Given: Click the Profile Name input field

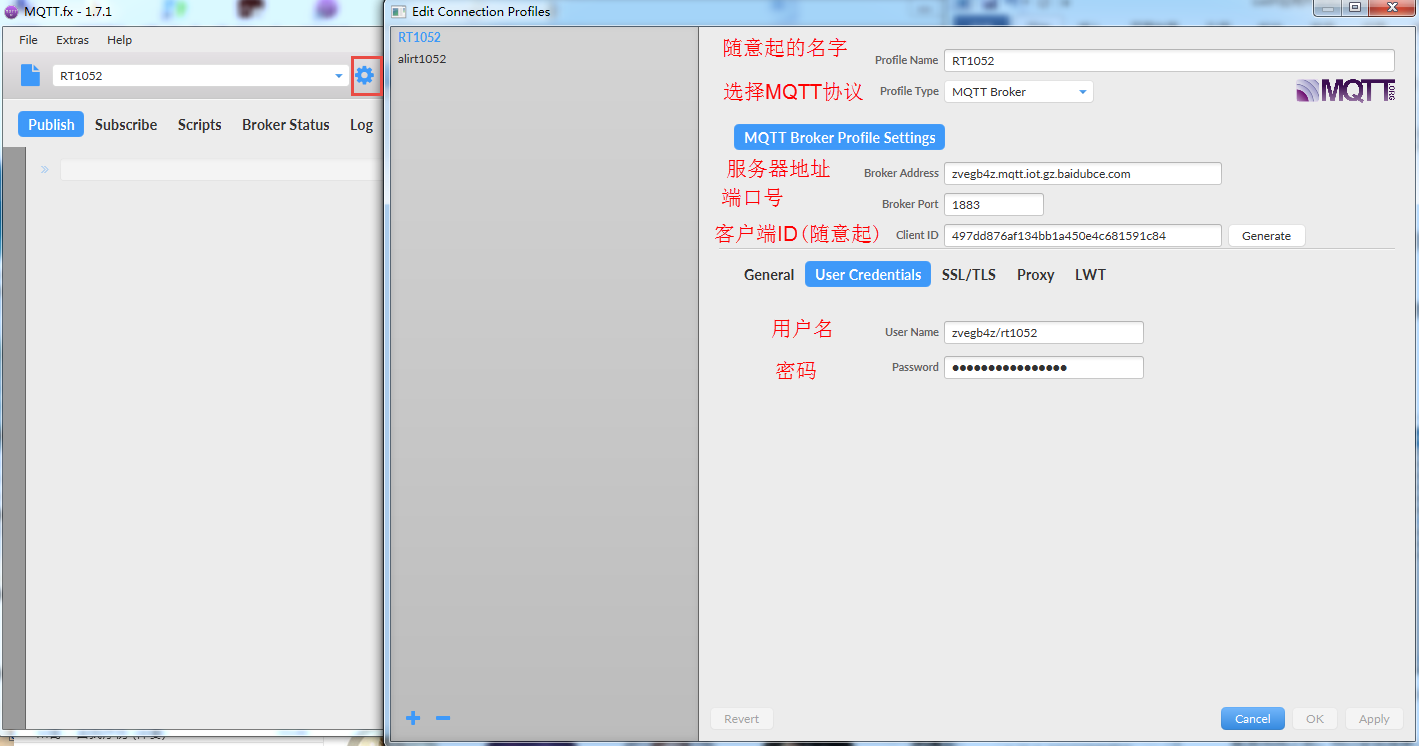Looking at the screenshot, I should pos(1169,61).
